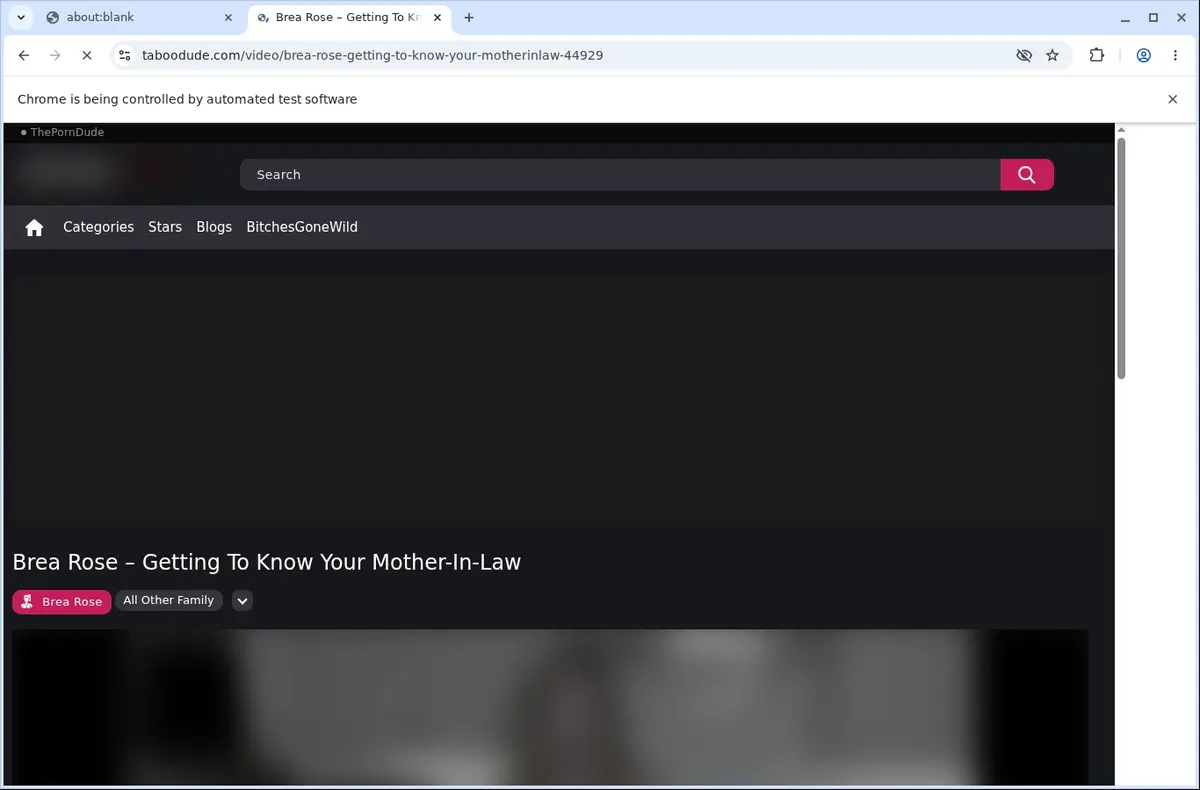Close the Brea Rose tab
Screen dimensions: 1200x790
click(x=437, y=17)
